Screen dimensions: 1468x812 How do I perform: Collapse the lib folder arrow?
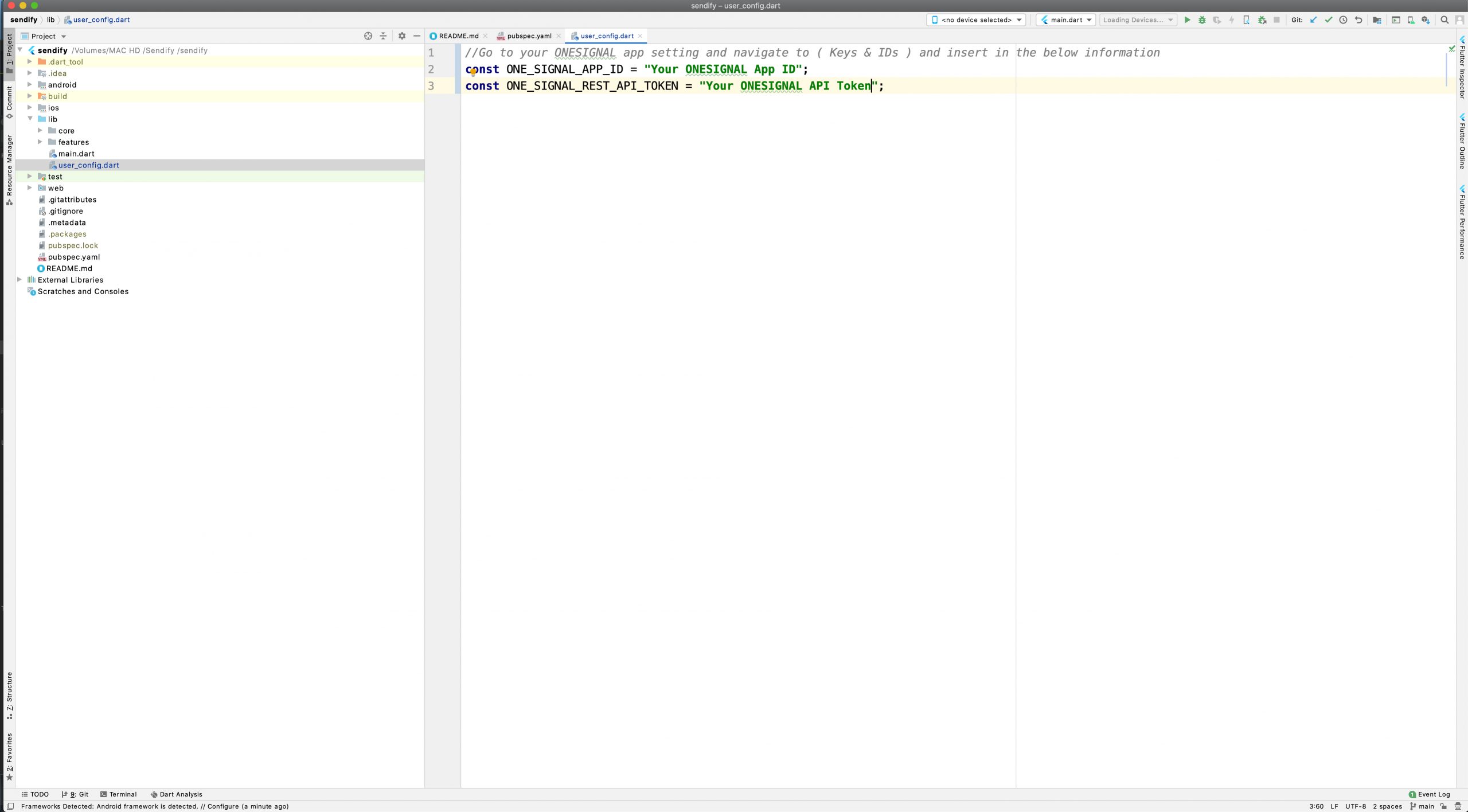coord(30,119)
